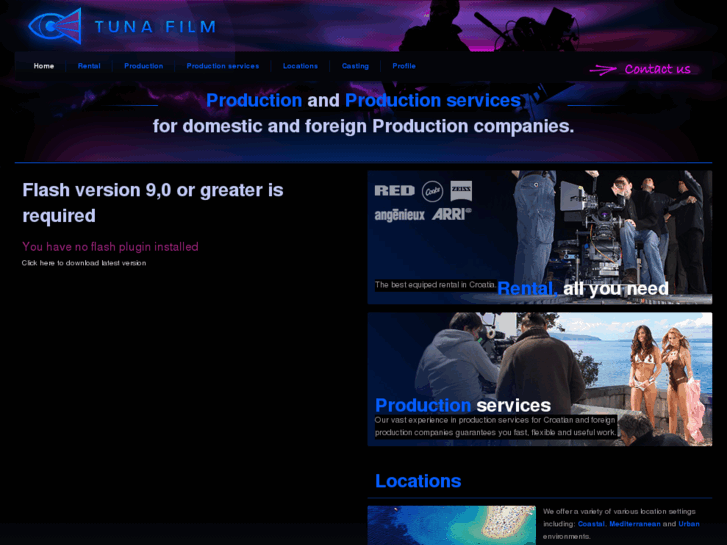727x545 pixels.
Task: Click 'Our vast experience in production services' text
Action: tap(495, 426)
